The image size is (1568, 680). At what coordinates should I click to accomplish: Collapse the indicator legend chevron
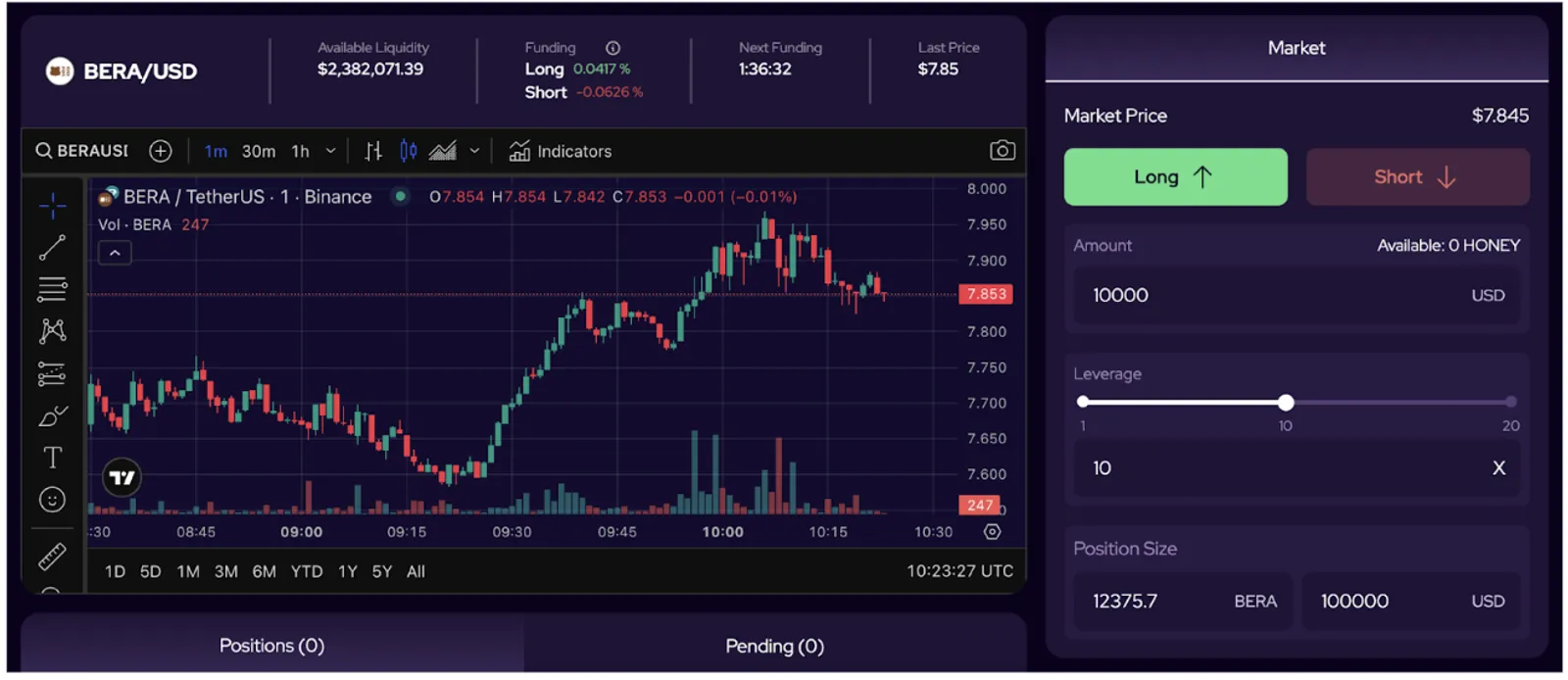coord(115,253)
